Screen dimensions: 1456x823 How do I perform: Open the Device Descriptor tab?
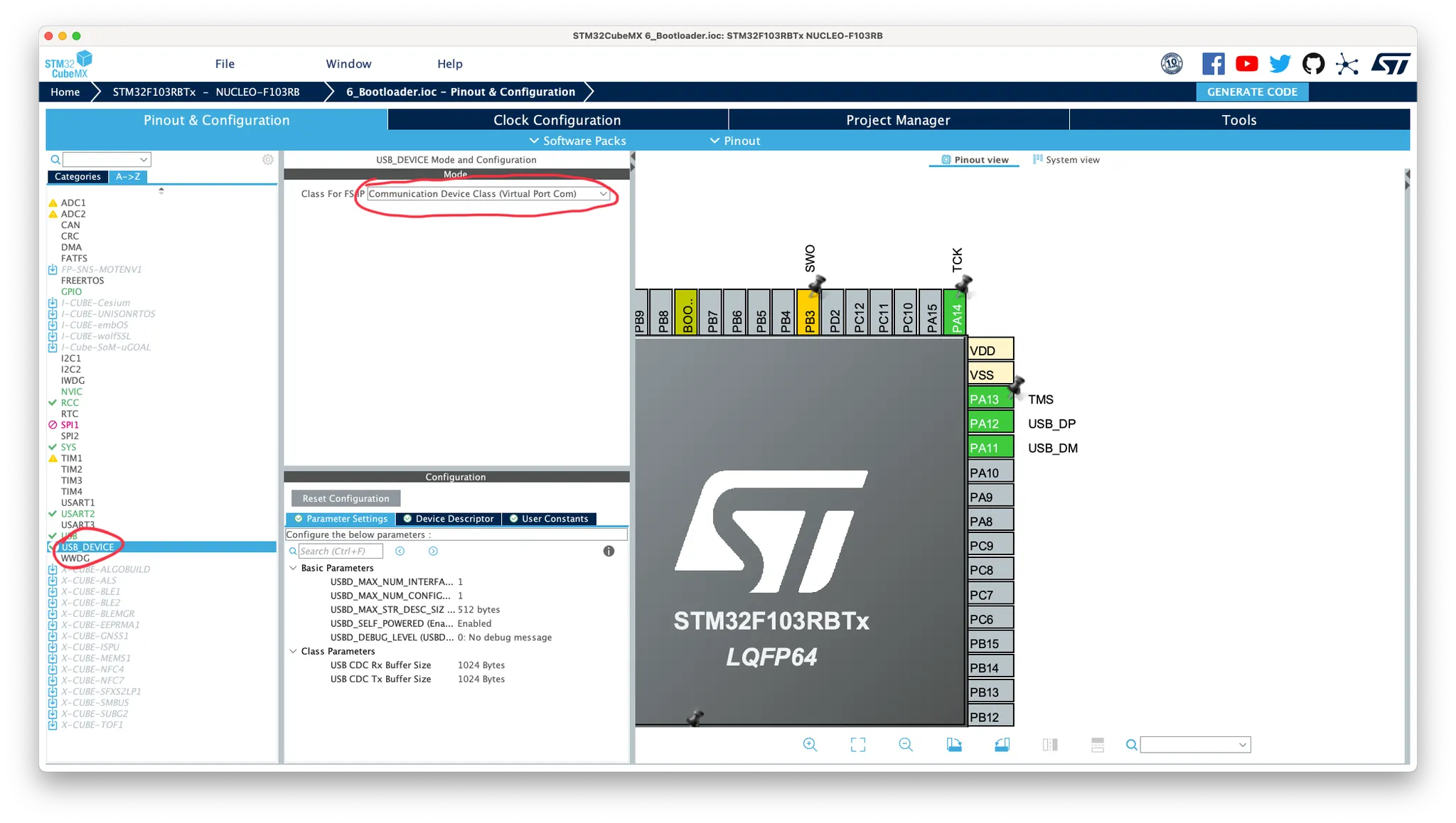pyautogui.click(x=449, y=519)
